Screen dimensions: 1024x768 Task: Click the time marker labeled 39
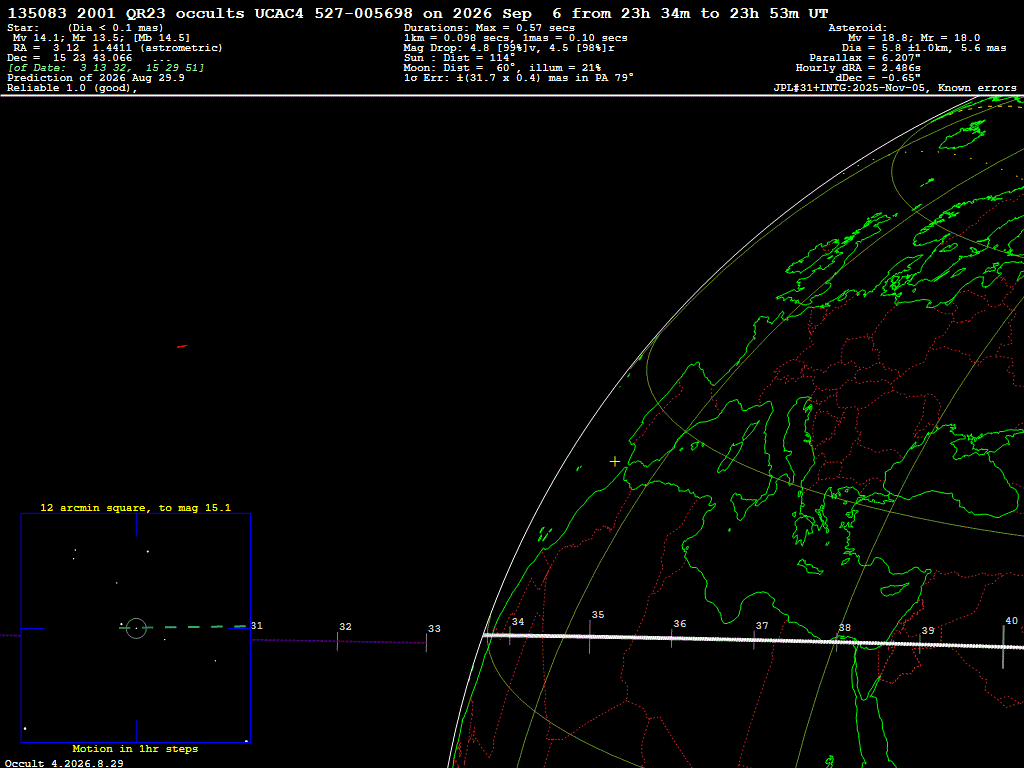tap(927, 630)
